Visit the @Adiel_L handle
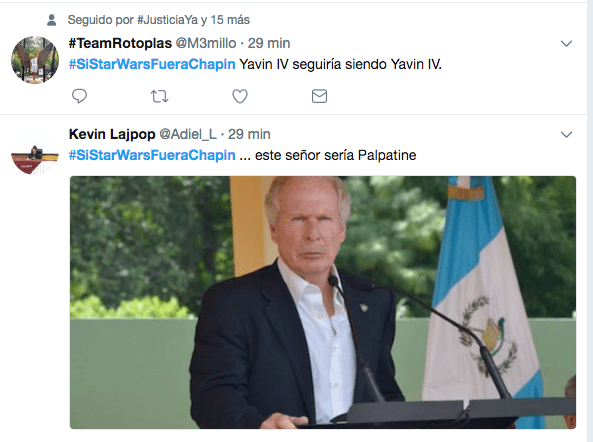 [x=188, y=134]
